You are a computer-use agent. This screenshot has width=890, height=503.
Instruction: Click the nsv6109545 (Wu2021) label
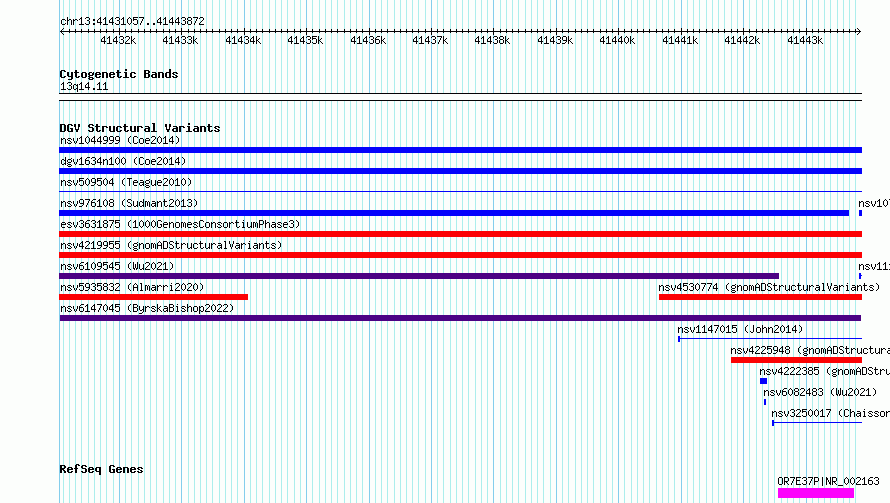[117, 266]
